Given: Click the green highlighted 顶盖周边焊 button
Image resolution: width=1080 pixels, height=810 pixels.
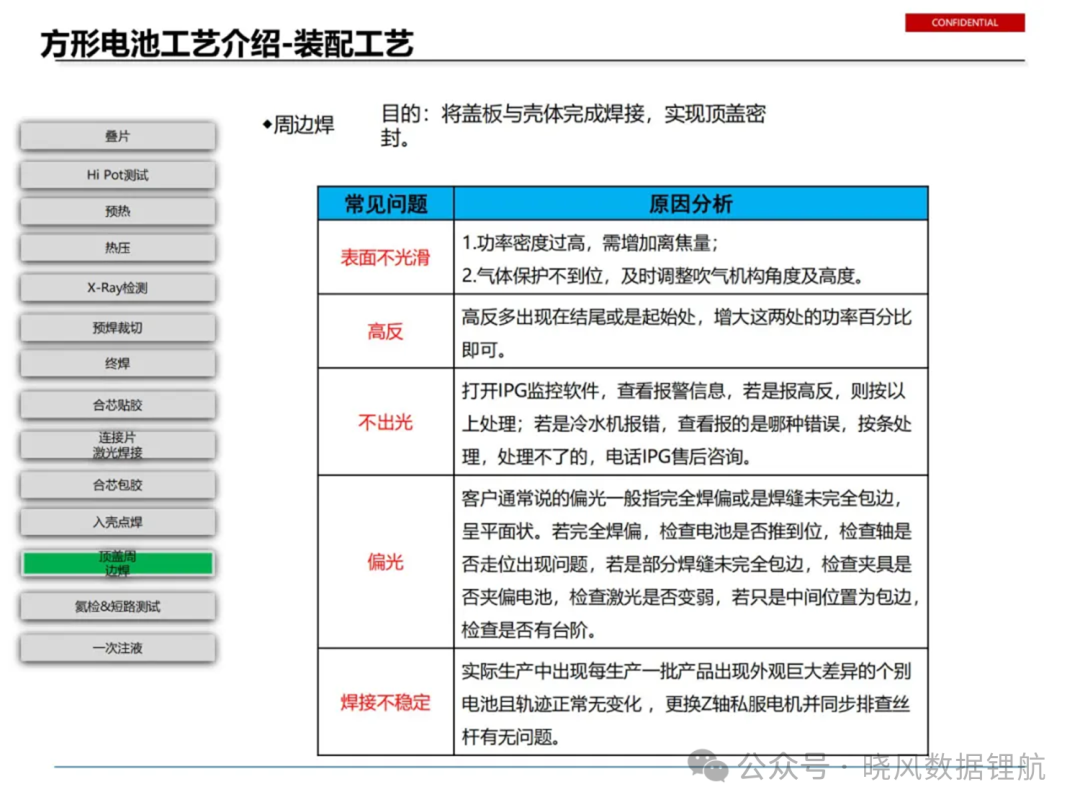Looking at the screenshot, I should (117, 563).
